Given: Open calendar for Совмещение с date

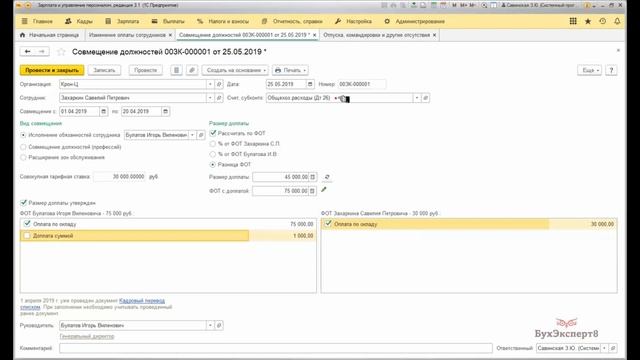Looking at the screenshot, I should click(x=104, y=111).
